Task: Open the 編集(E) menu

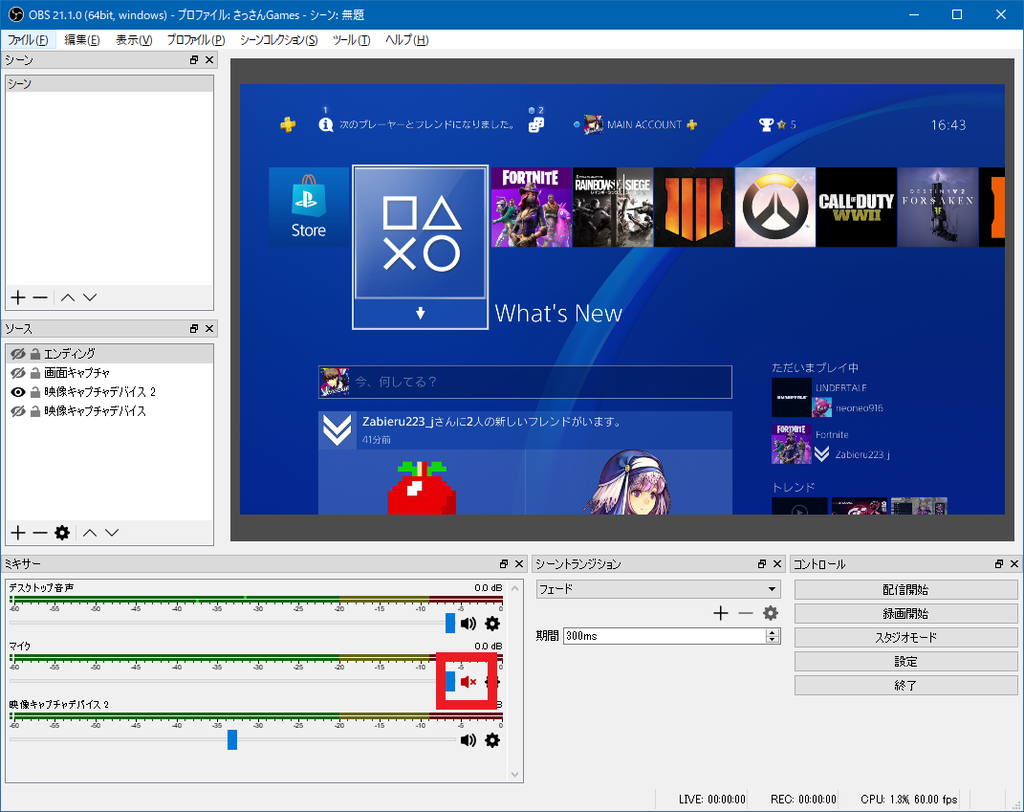Action: 82,40
